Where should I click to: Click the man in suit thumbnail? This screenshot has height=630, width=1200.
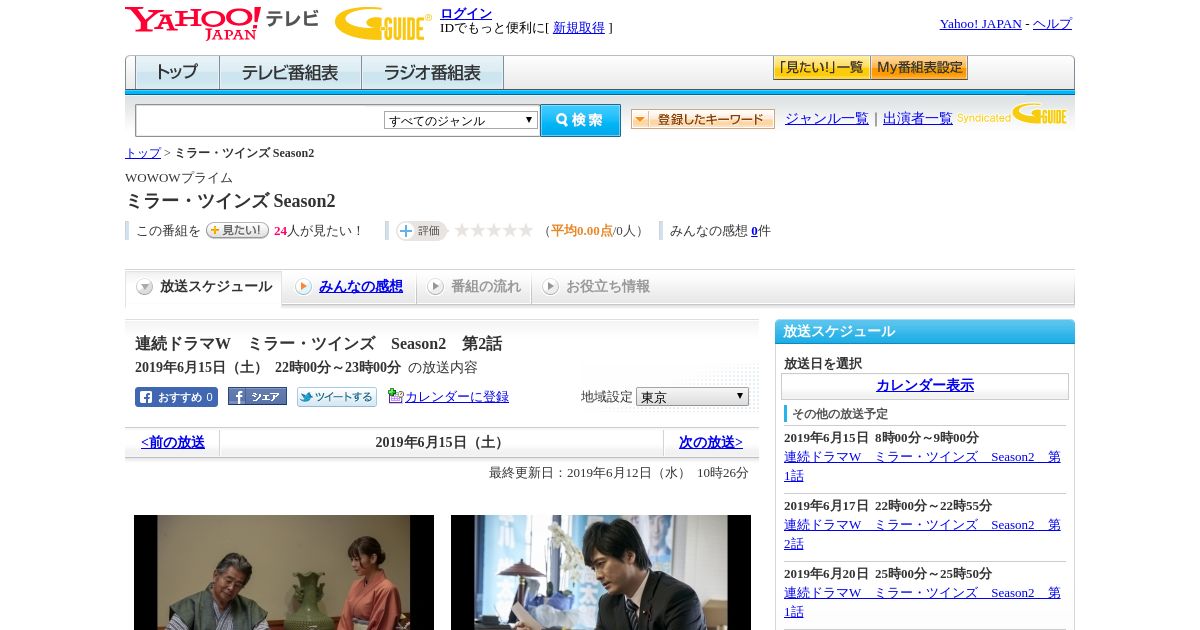pyautogui.click(x=601, y=572)
